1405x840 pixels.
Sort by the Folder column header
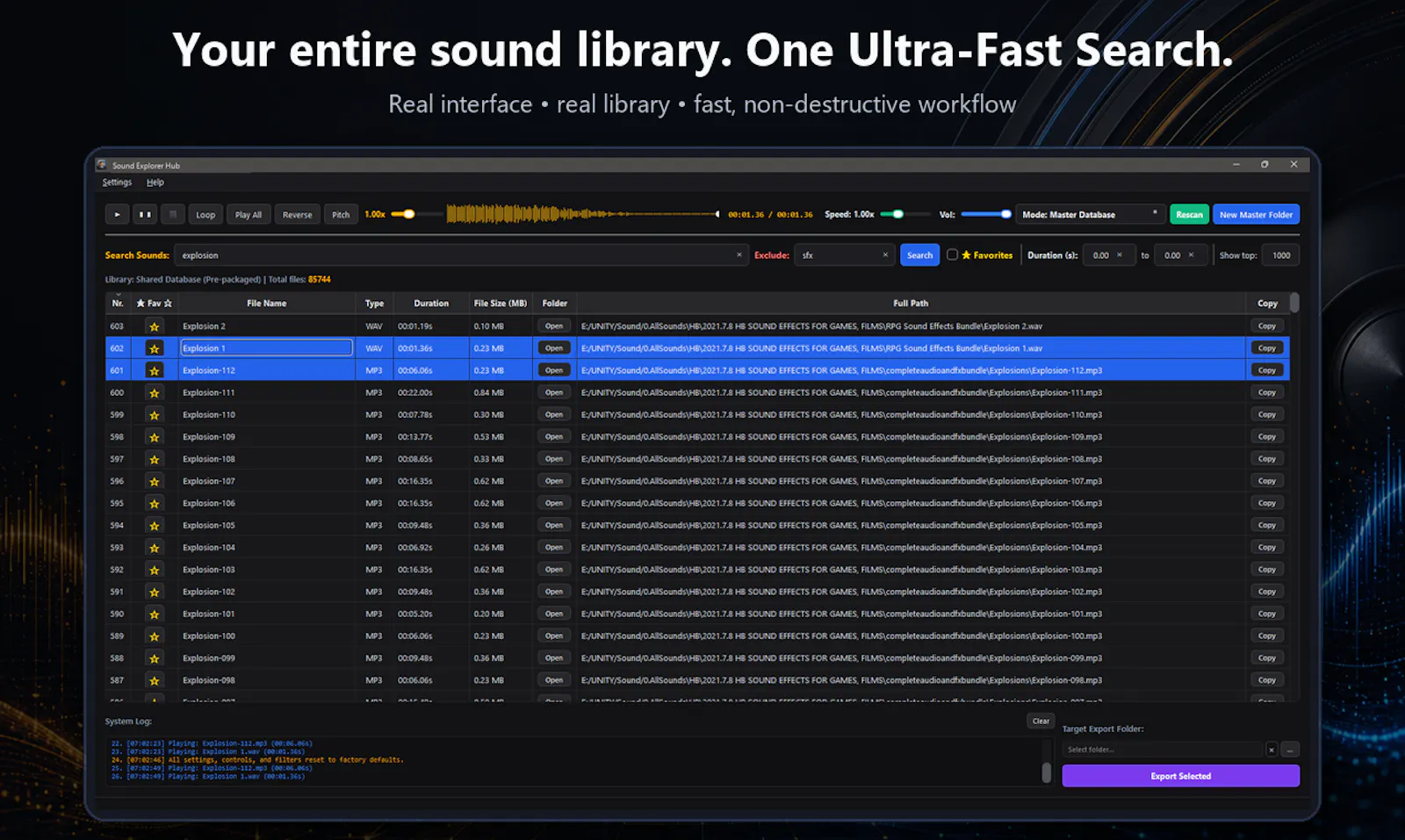[555, 303]
